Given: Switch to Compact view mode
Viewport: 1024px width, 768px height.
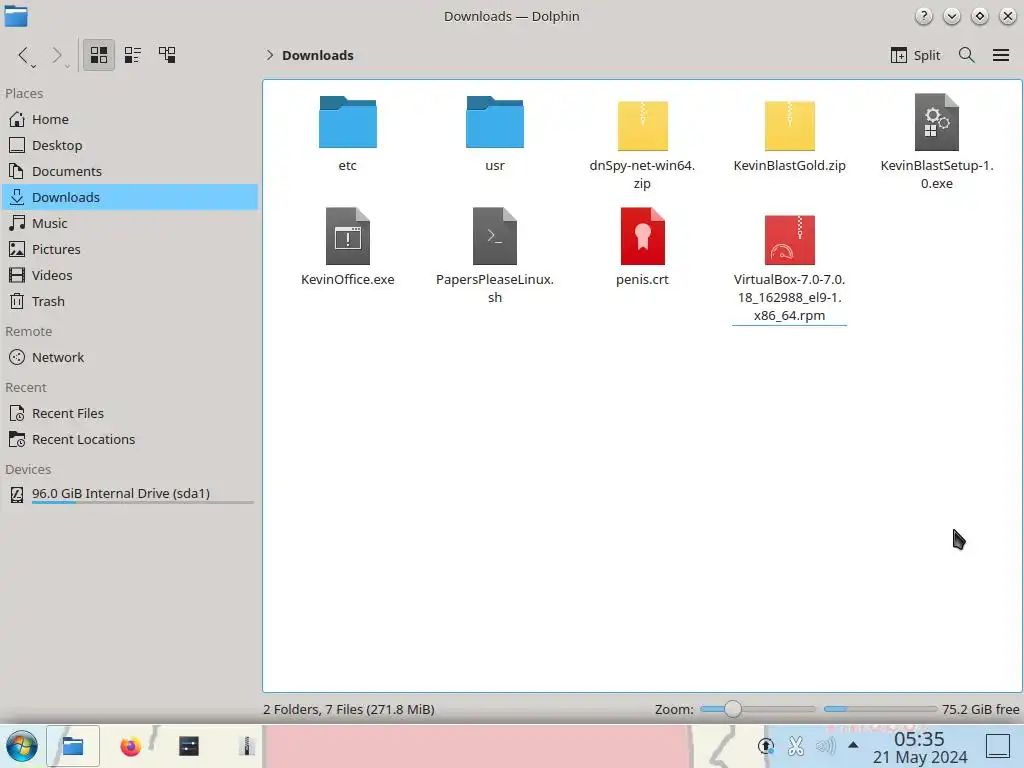Looking at the screenshot, I should (133, 55).
